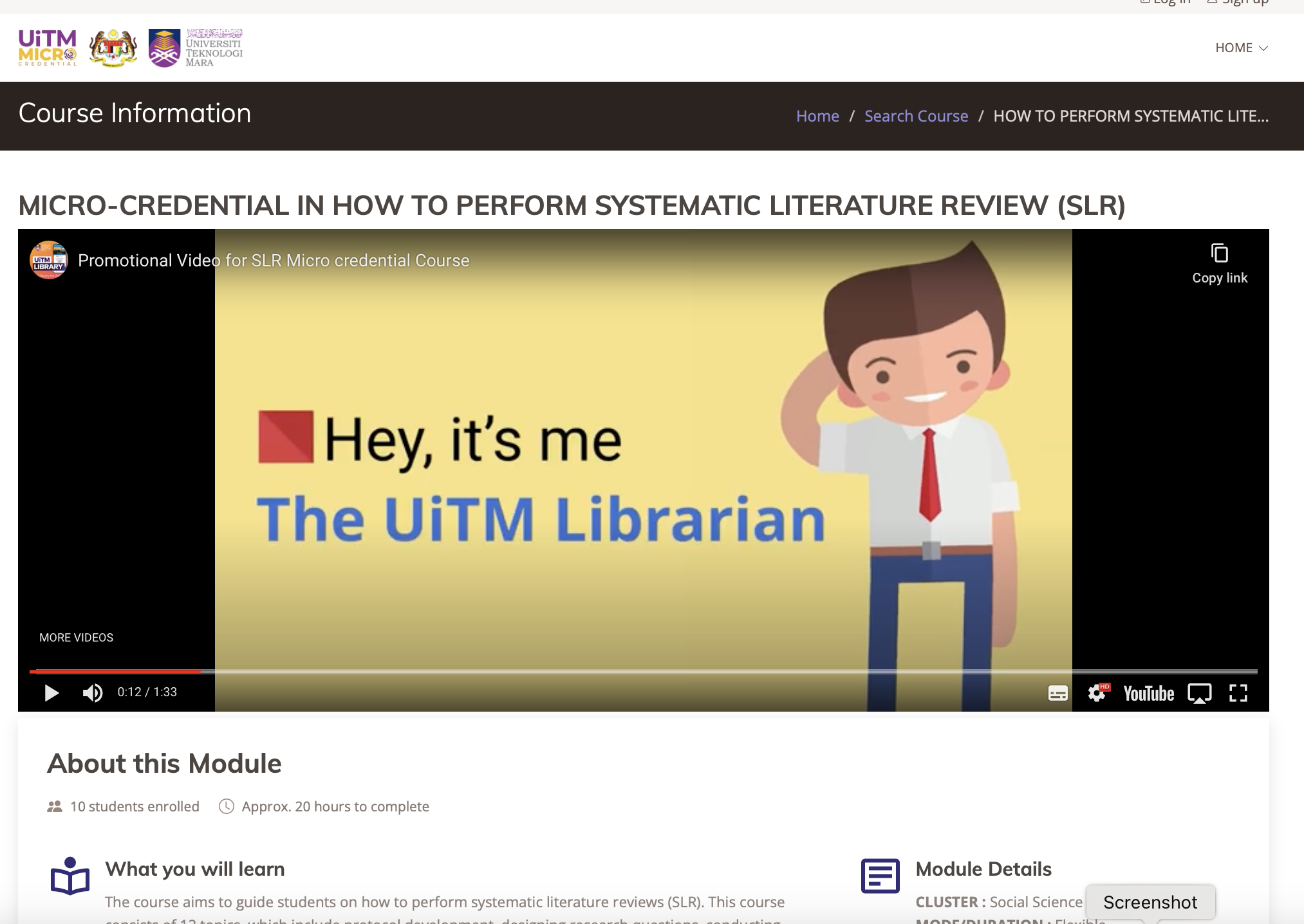The height and width of the screenshot is (924, 1304).
Task: Click the AirPlay cast icon
Action: point(1199,693)
